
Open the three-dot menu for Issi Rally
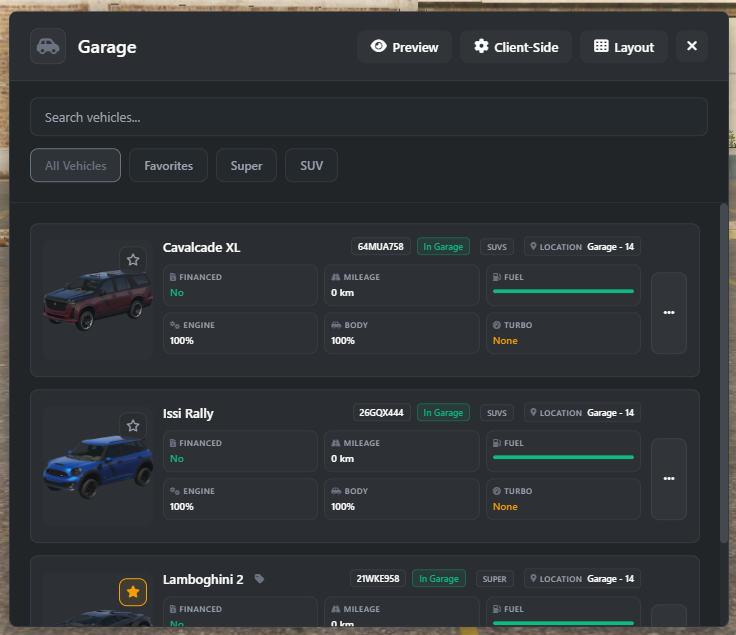point(668,479)
